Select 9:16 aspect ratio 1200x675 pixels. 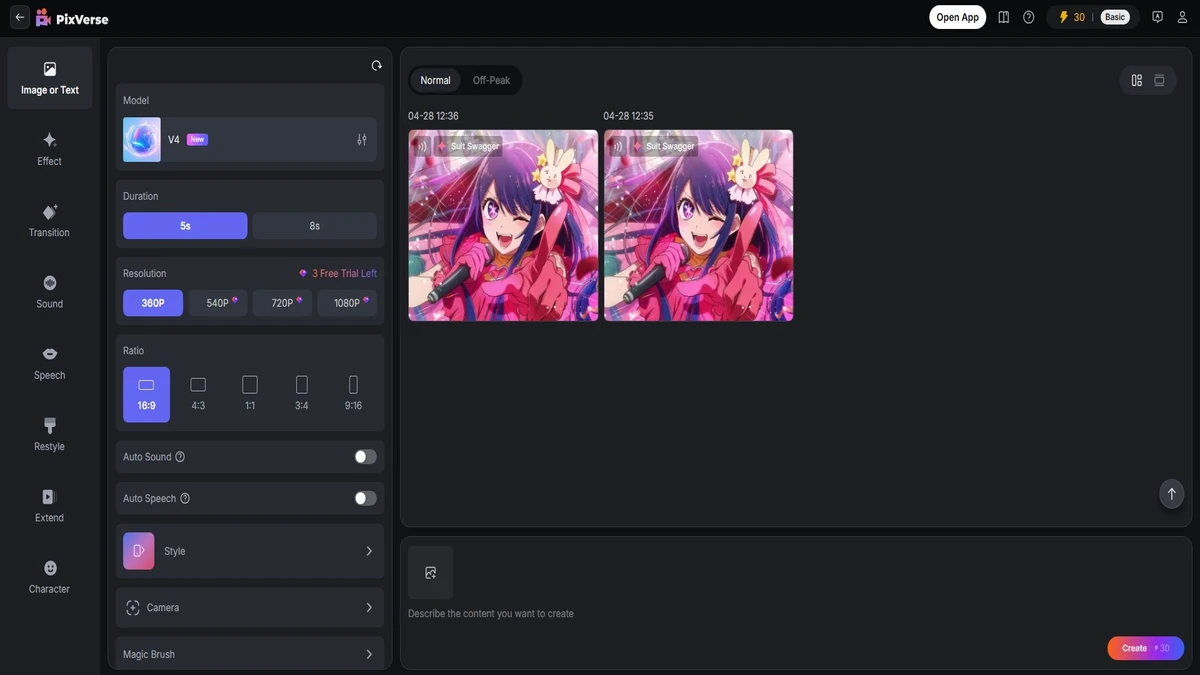[353, 395]
